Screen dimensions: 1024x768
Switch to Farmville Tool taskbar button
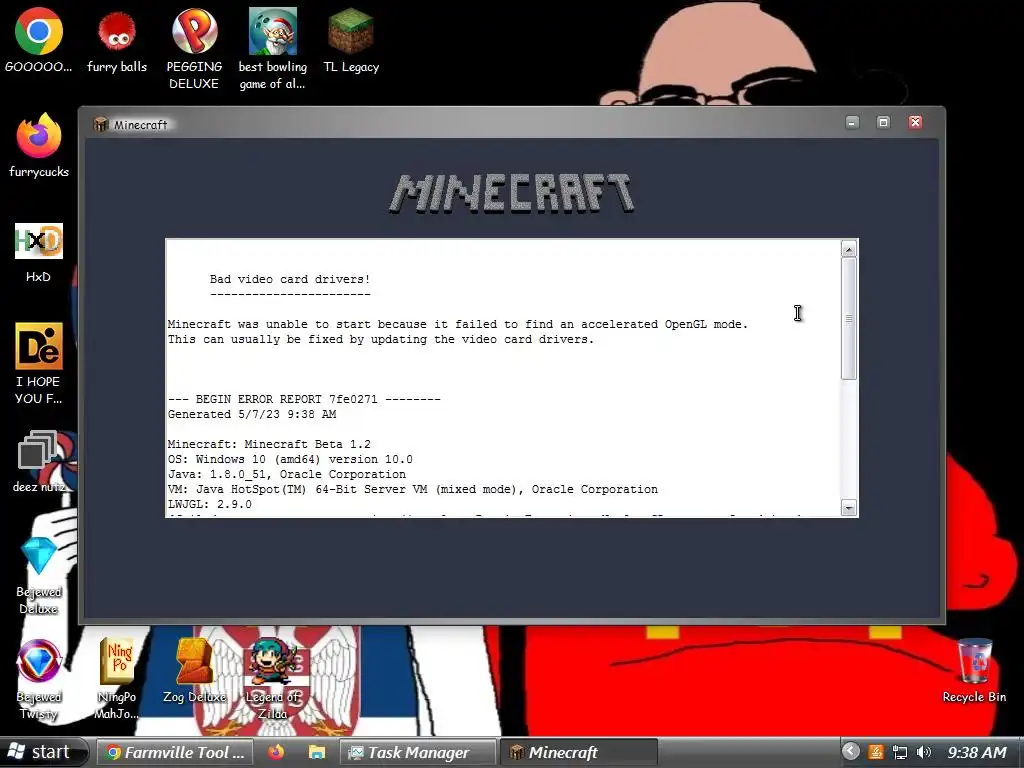pyautogui.click(x=176, y=752)
